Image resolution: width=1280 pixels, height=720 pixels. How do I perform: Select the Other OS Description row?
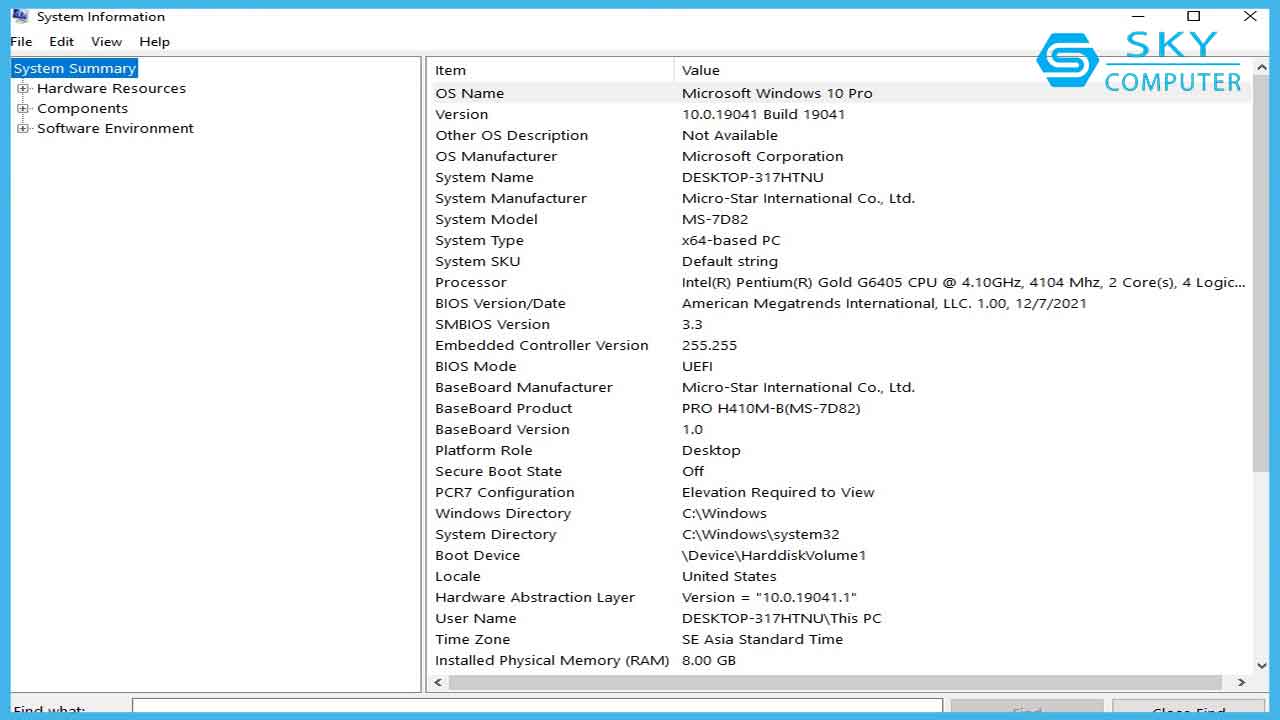[x=840, y=135]
